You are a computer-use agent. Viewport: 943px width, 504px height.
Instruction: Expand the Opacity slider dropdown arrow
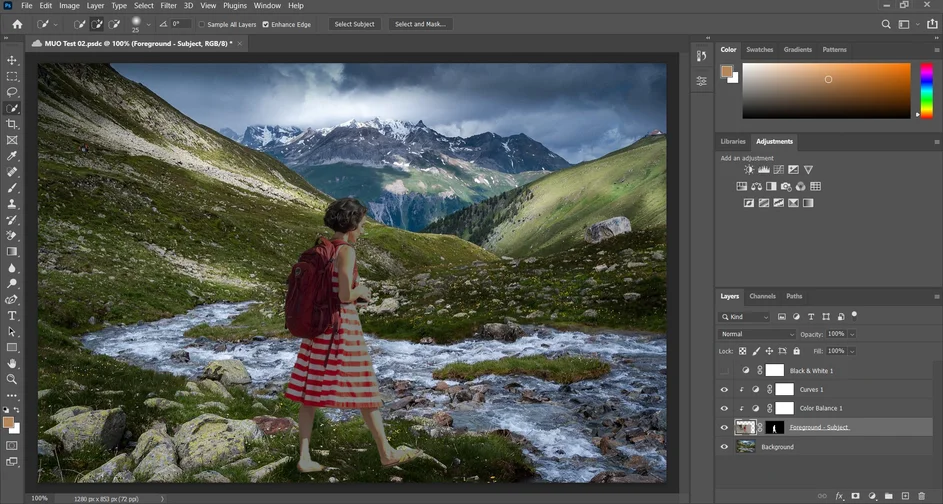[x=852, y=334]
